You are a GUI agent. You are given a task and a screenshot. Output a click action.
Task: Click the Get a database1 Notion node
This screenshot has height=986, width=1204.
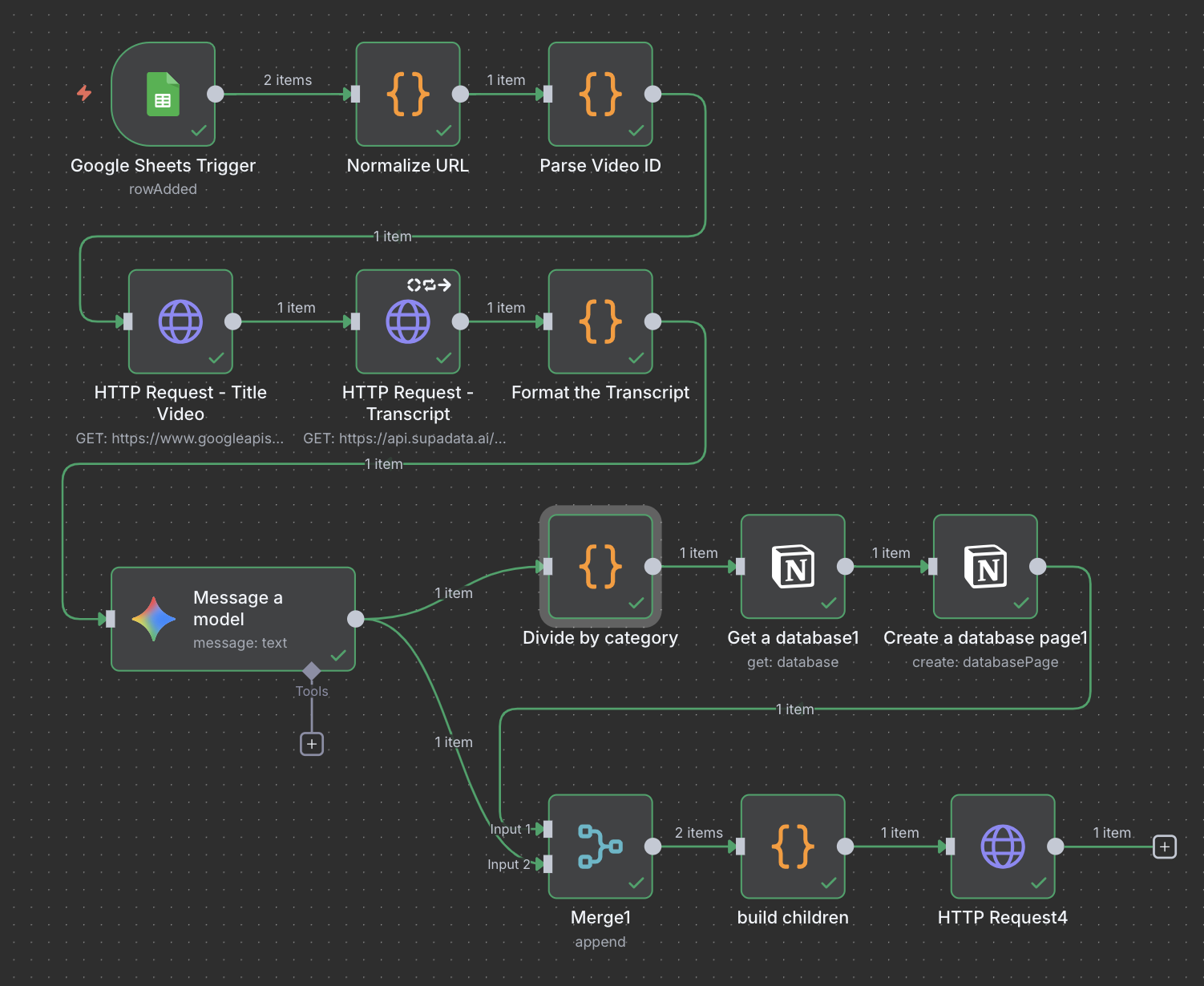pos(793,567)
